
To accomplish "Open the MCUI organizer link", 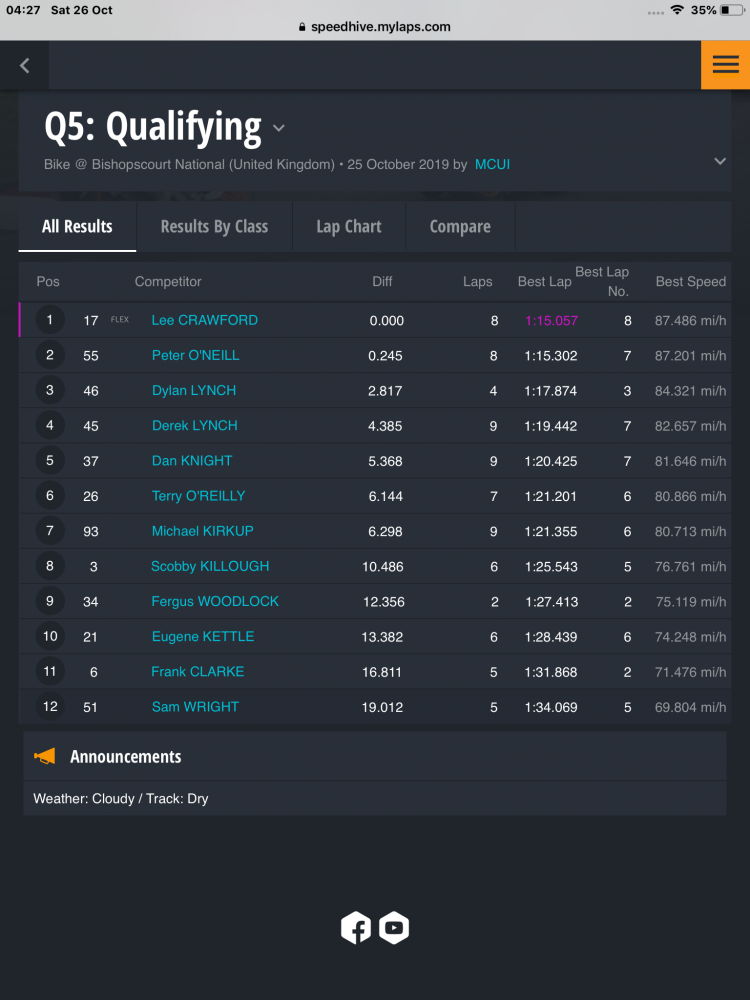I will (492, 165).
